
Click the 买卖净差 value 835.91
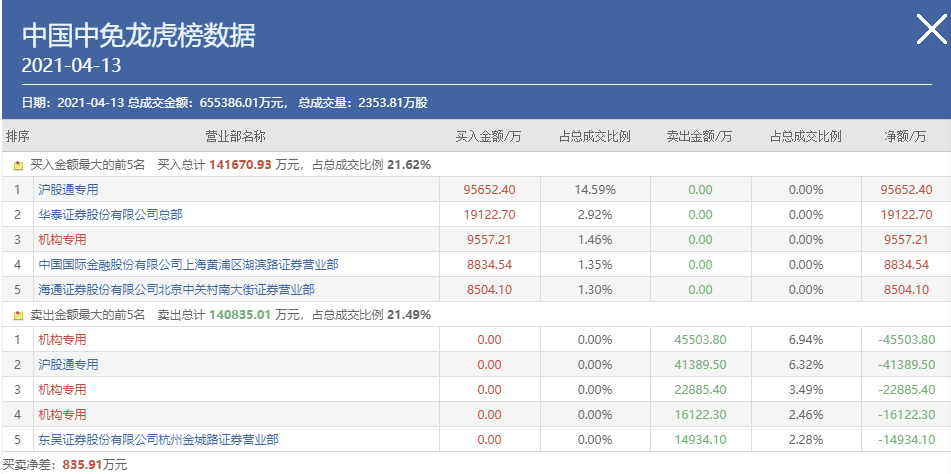click(83, 465)
